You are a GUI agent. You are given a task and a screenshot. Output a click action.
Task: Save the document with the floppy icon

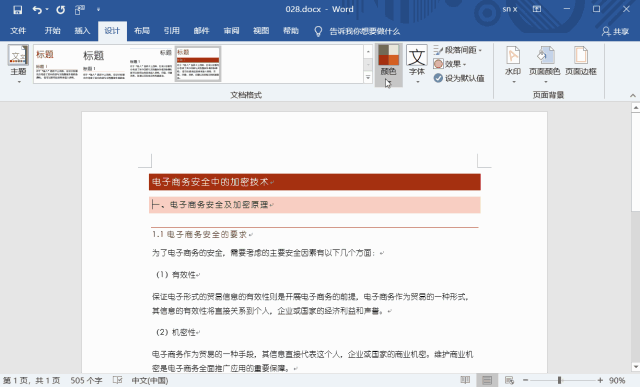pyautogui.click(x=18, y=9)
